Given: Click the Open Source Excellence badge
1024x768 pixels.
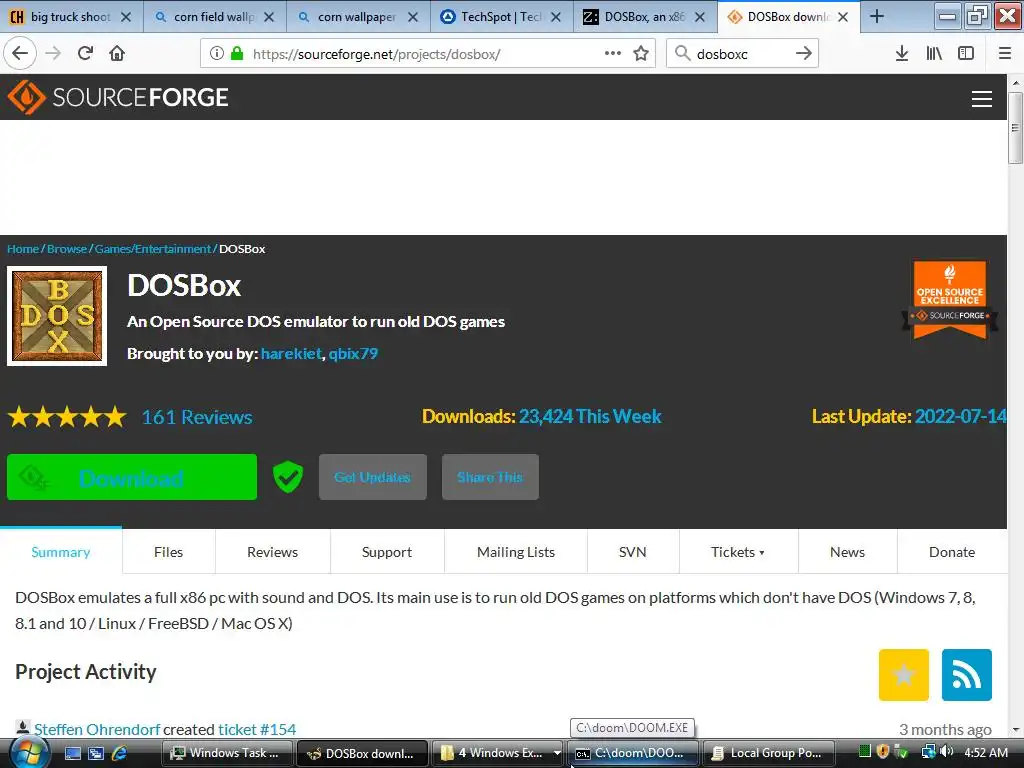Looking at the screenshot, I should coord(950,300).
